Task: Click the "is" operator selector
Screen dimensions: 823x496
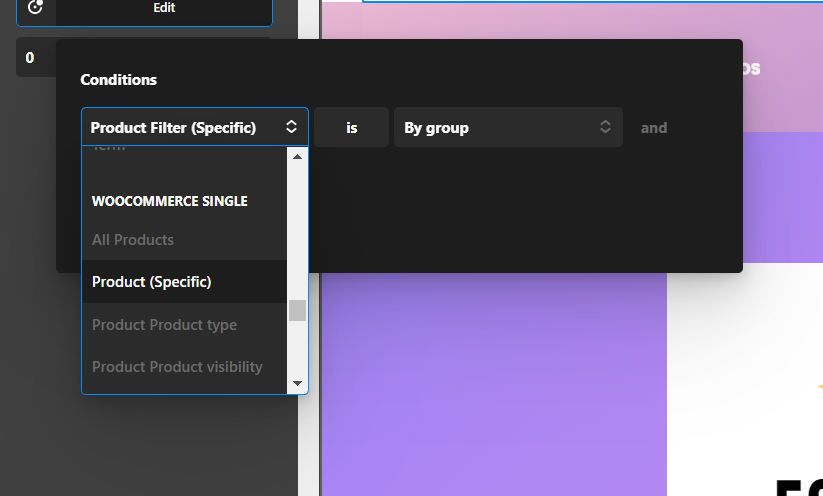Action: [351, 128]
